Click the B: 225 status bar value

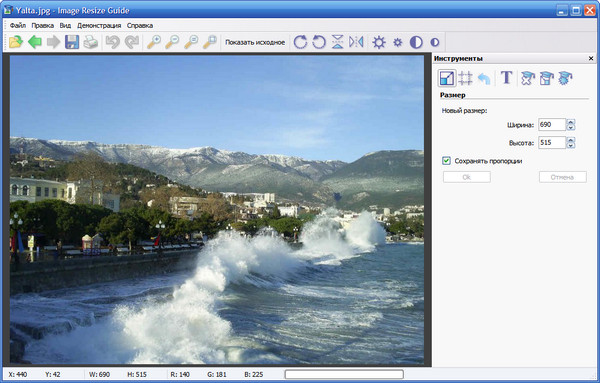[253, 374]
